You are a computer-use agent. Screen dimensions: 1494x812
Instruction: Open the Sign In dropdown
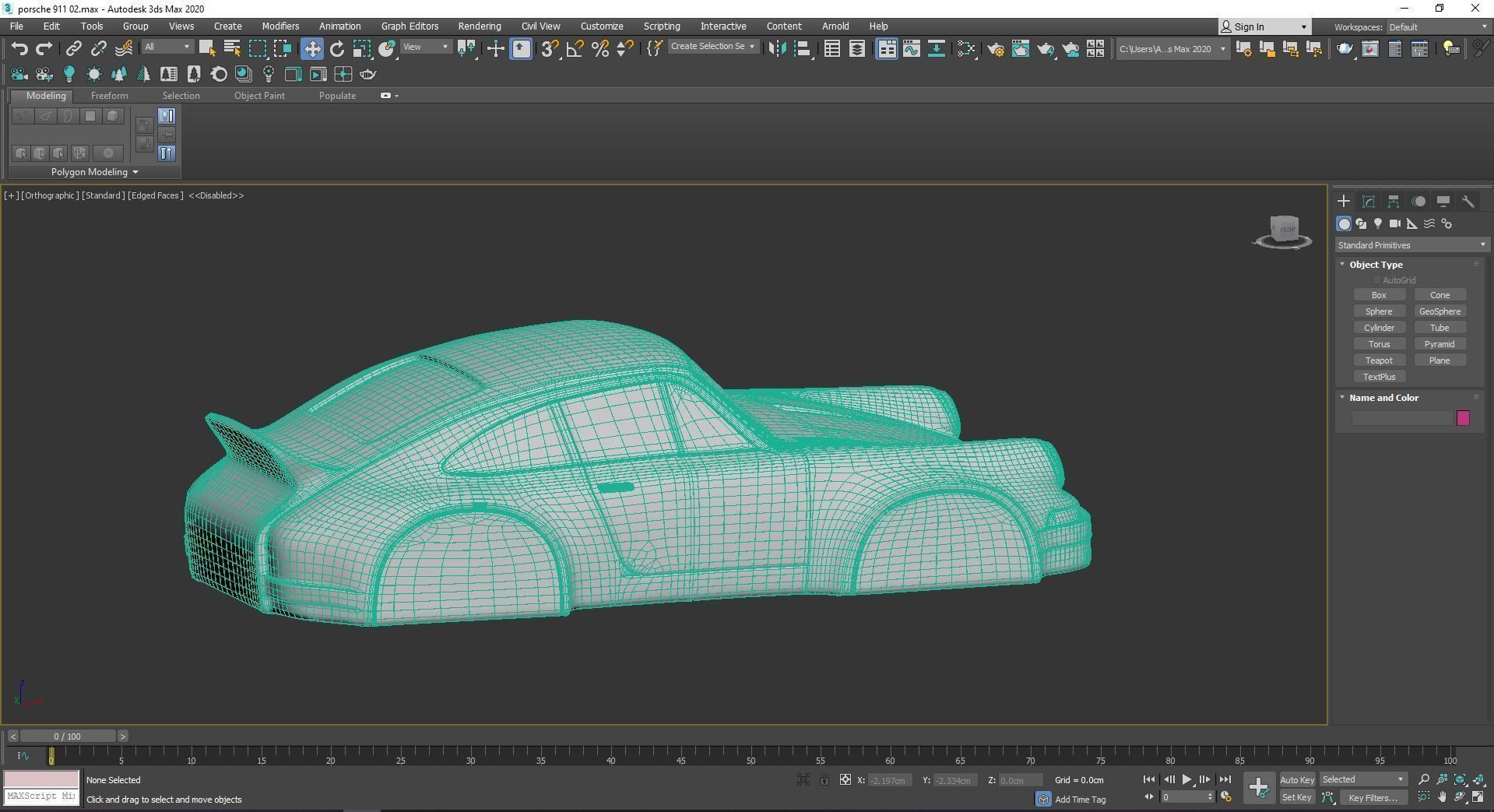point(1264,26)
